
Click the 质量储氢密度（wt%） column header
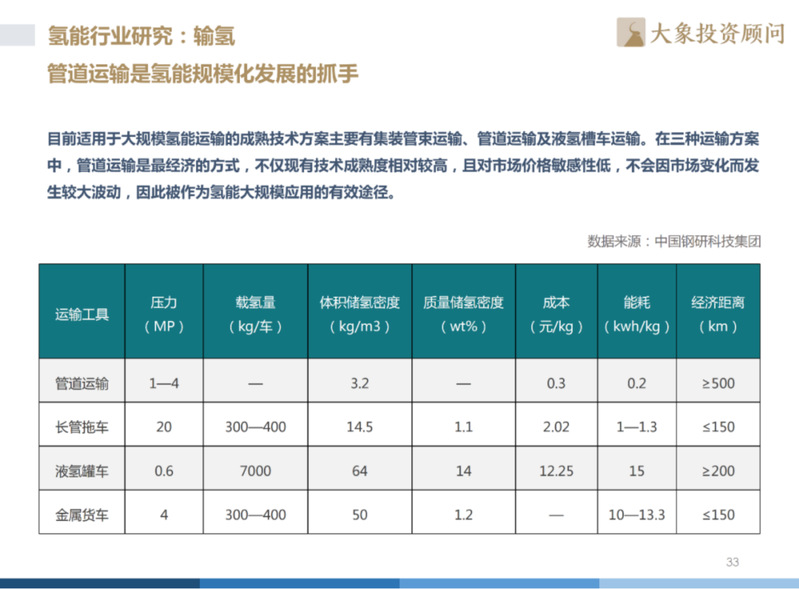tap(462, 313)
